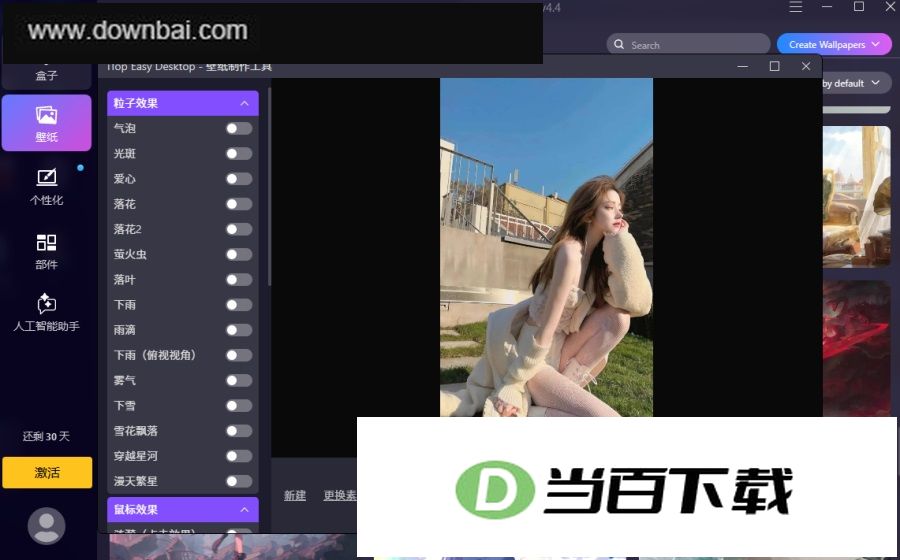Open the 部件 widgets section
The width and height of the screenshot is (900, 560).
click(x=46, y=251)
